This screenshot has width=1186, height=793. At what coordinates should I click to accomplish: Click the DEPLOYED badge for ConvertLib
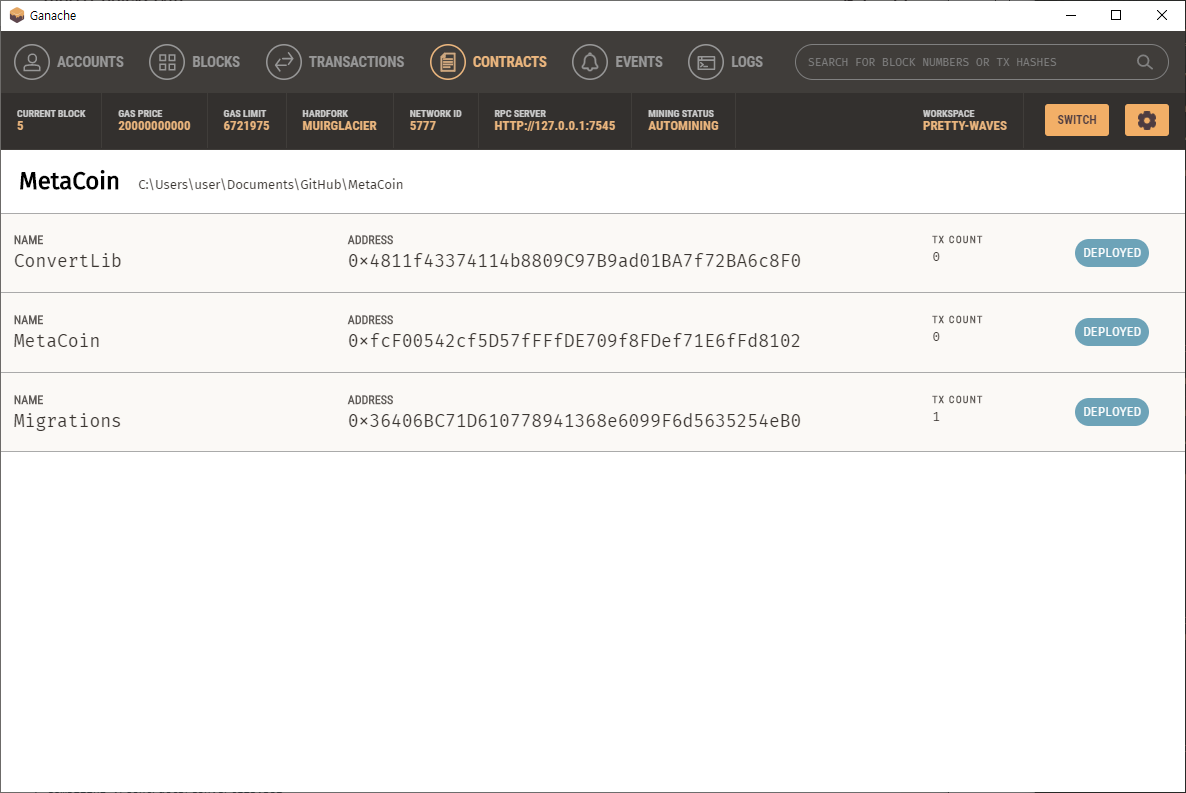(x=1111, y=253)
